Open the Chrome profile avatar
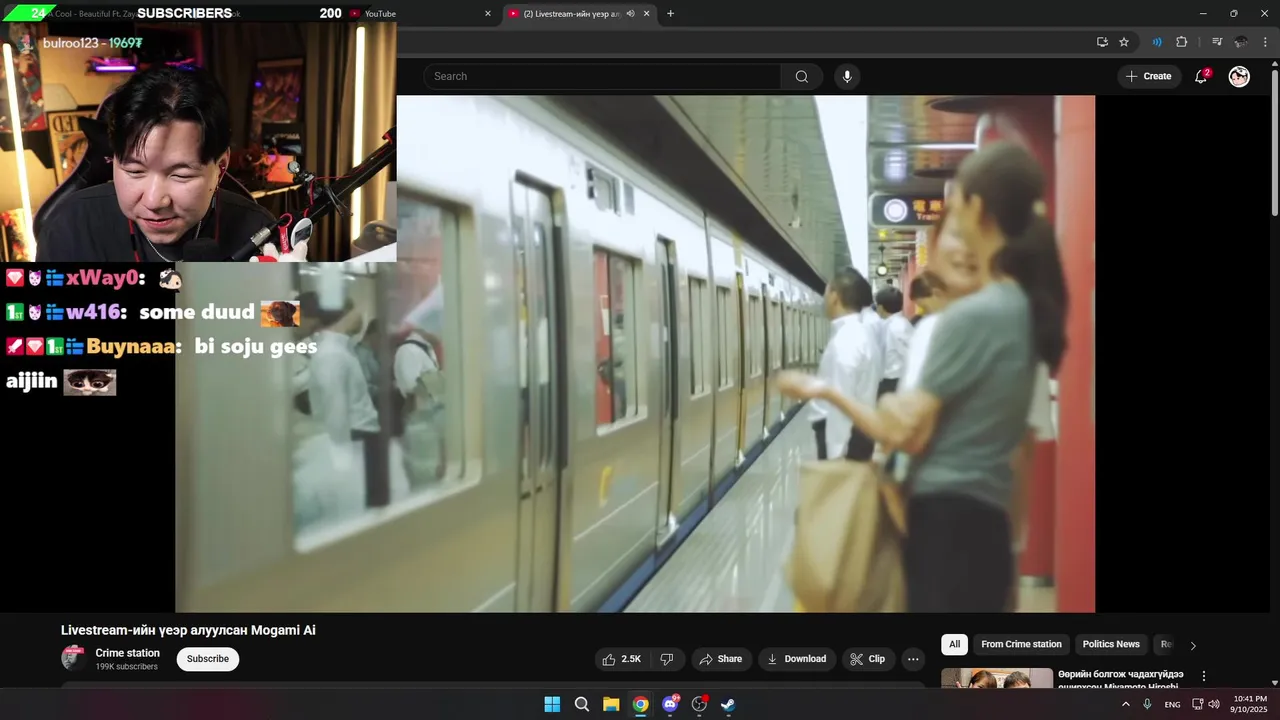This screenshot has height=720, width=1280. click(1241, 42)
